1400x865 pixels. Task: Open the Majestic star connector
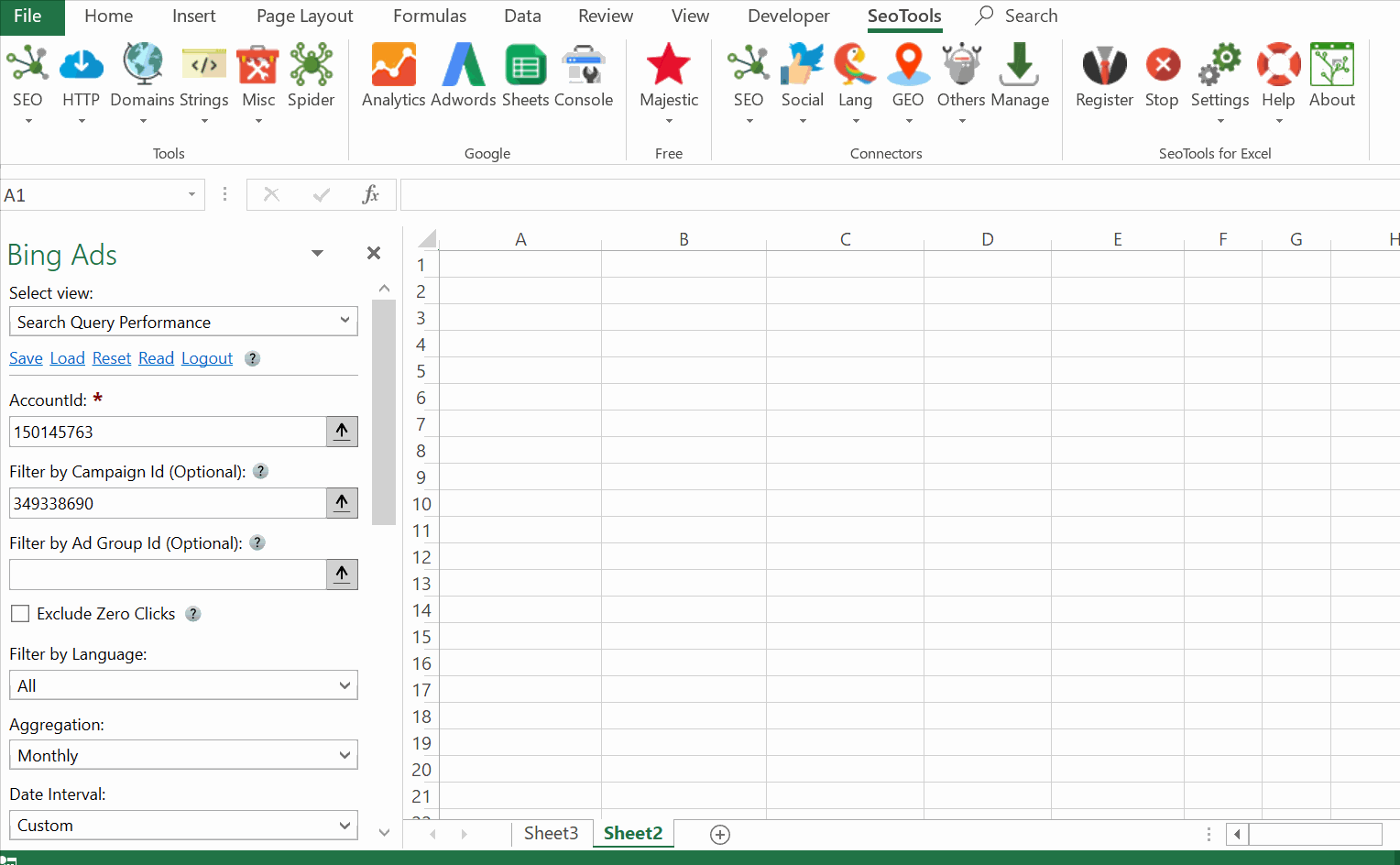(x=669, y=64)
